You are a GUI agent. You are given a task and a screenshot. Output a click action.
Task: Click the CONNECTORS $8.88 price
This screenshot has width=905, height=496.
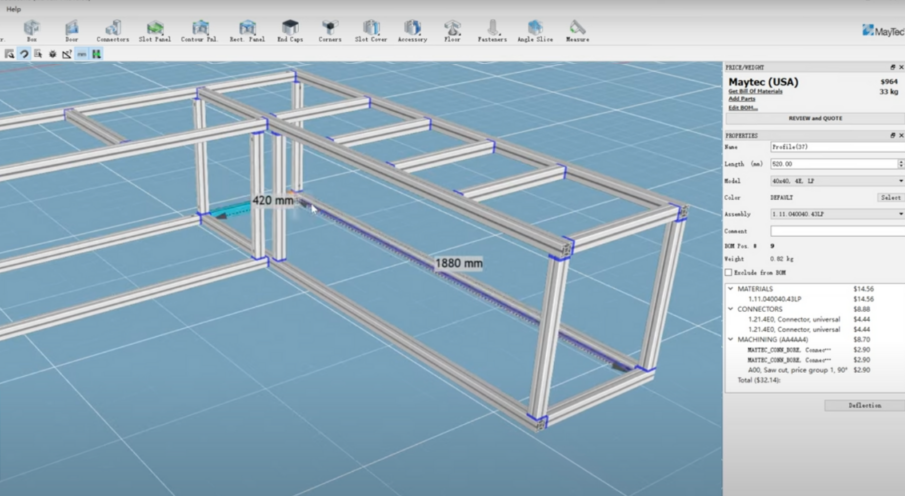pyautogui.click(x=862, y=309)
